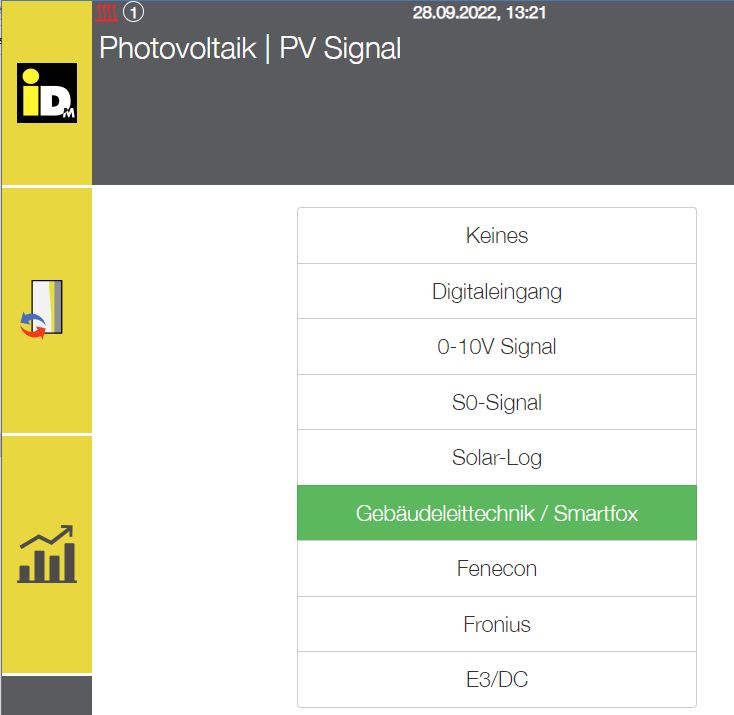734x715 pixels.
Task: Click the circled number 1 indicator
Action: point(134,13)
